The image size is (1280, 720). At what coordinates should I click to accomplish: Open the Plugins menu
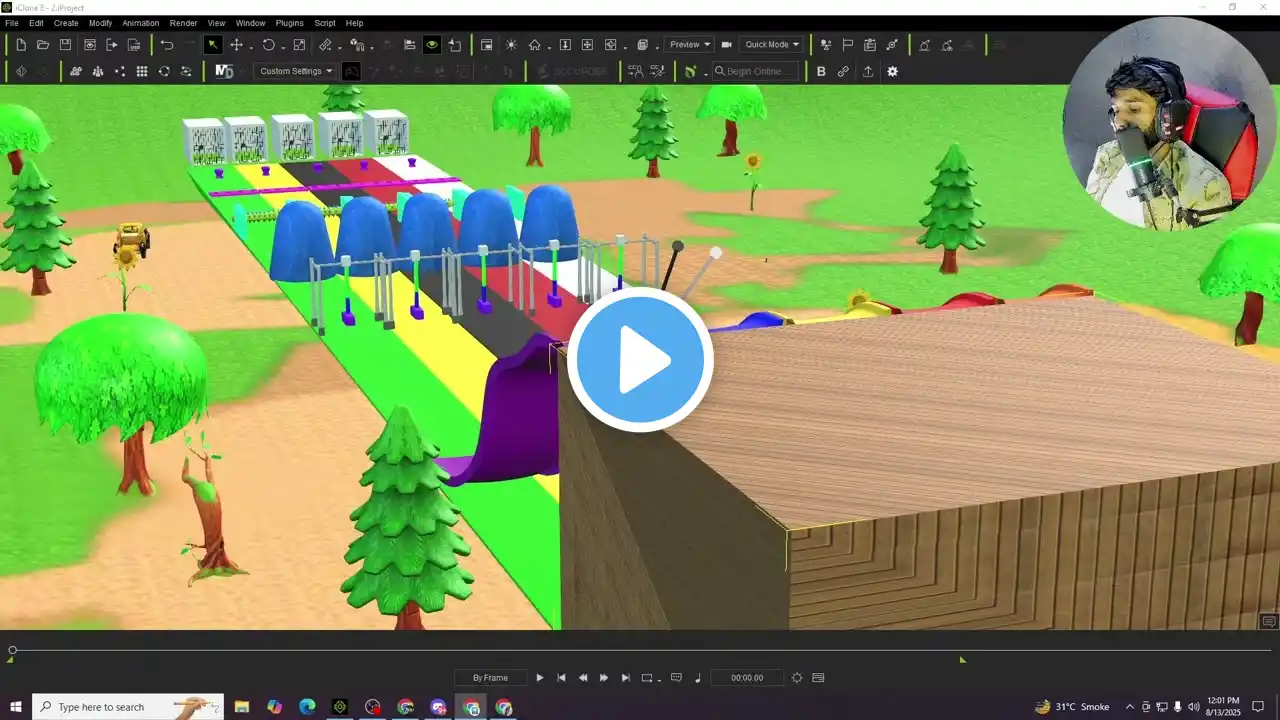pyautogui.click(x=289, y=23)
